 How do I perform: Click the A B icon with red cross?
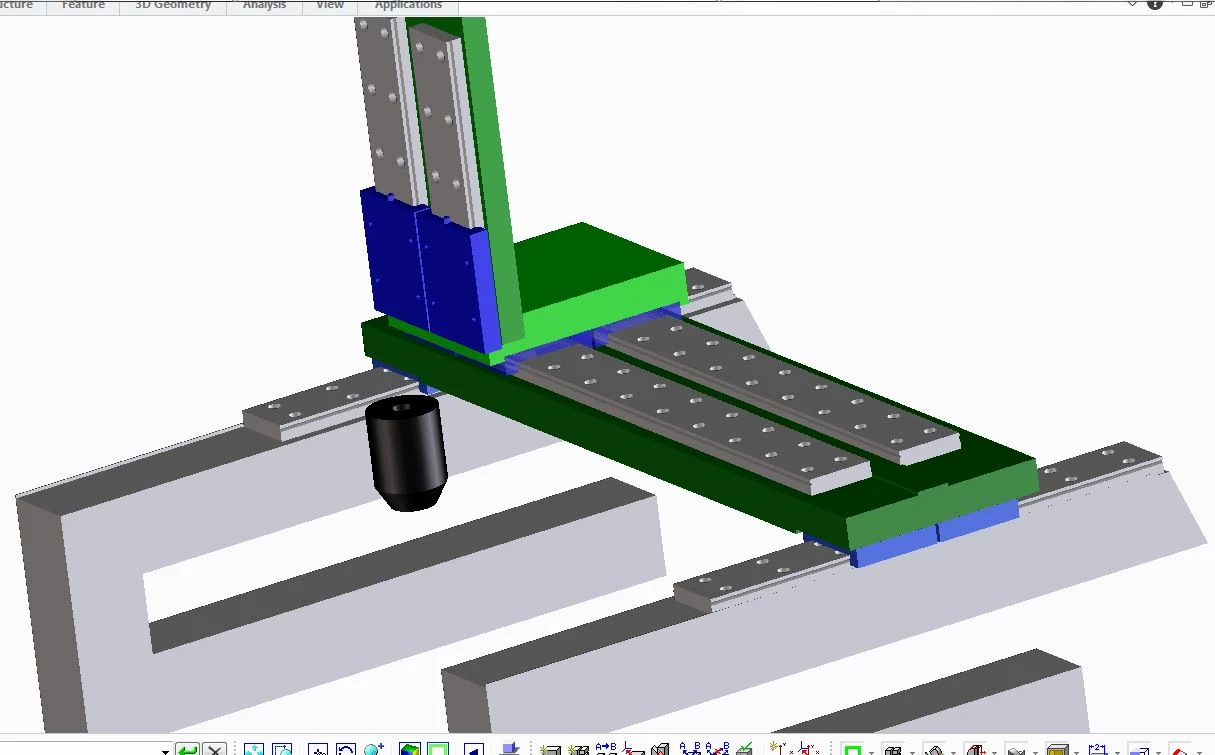point(717,748)
